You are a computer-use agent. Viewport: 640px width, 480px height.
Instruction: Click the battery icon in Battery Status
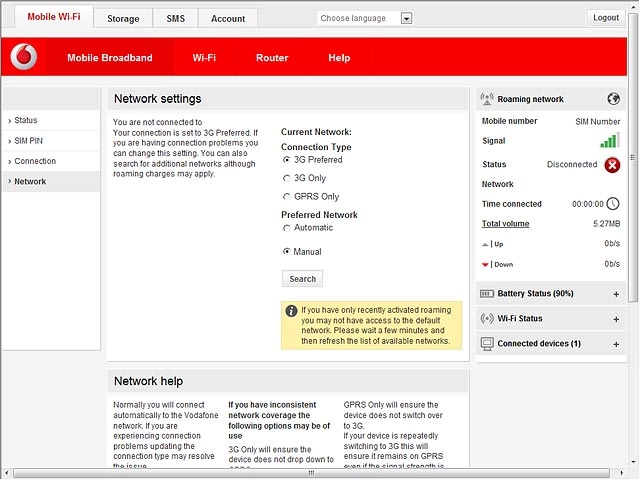click(487, 294)
